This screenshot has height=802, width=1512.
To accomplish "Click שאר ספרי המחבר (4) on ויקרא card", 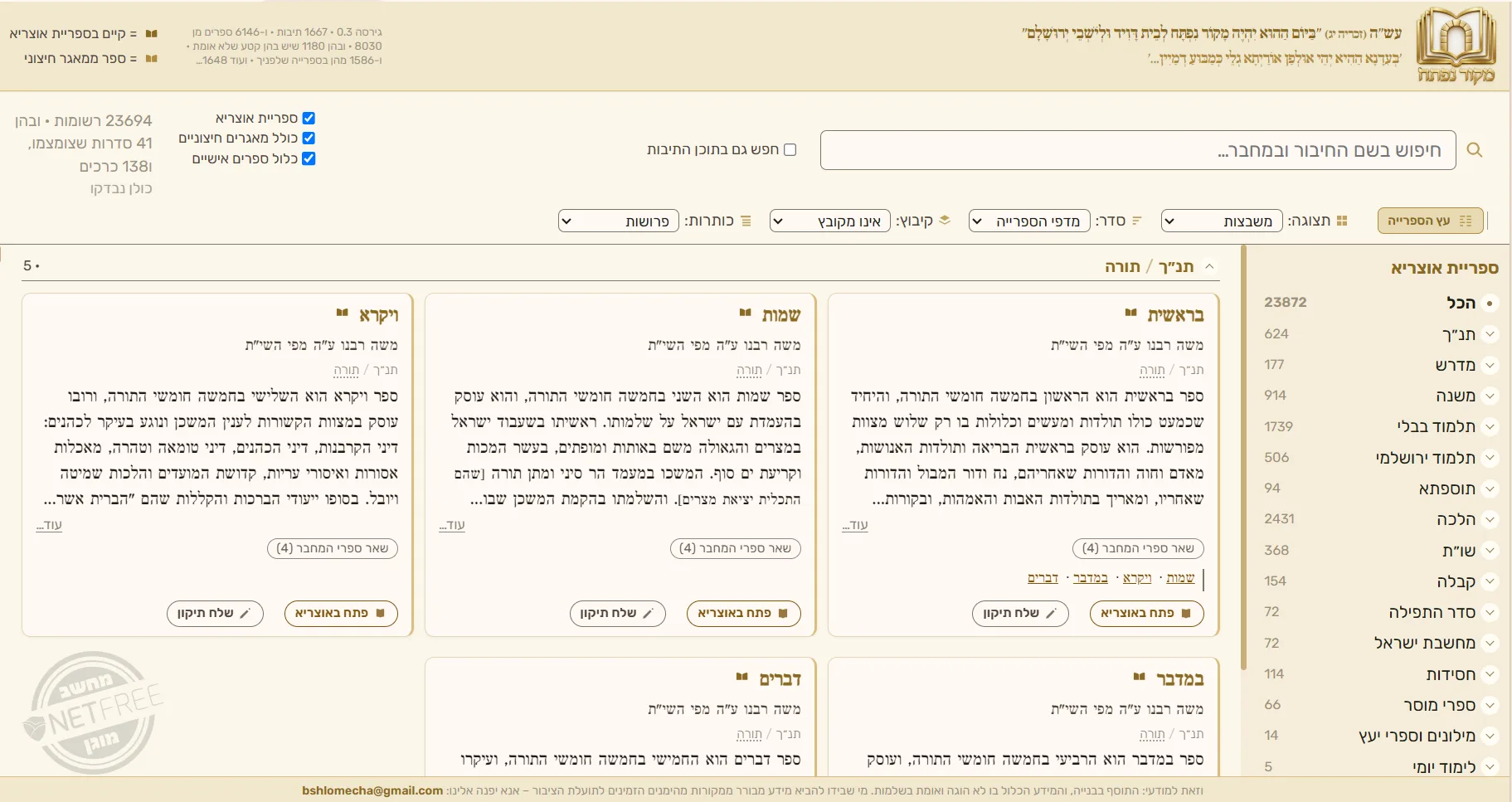I will click(x=333, y=548).
